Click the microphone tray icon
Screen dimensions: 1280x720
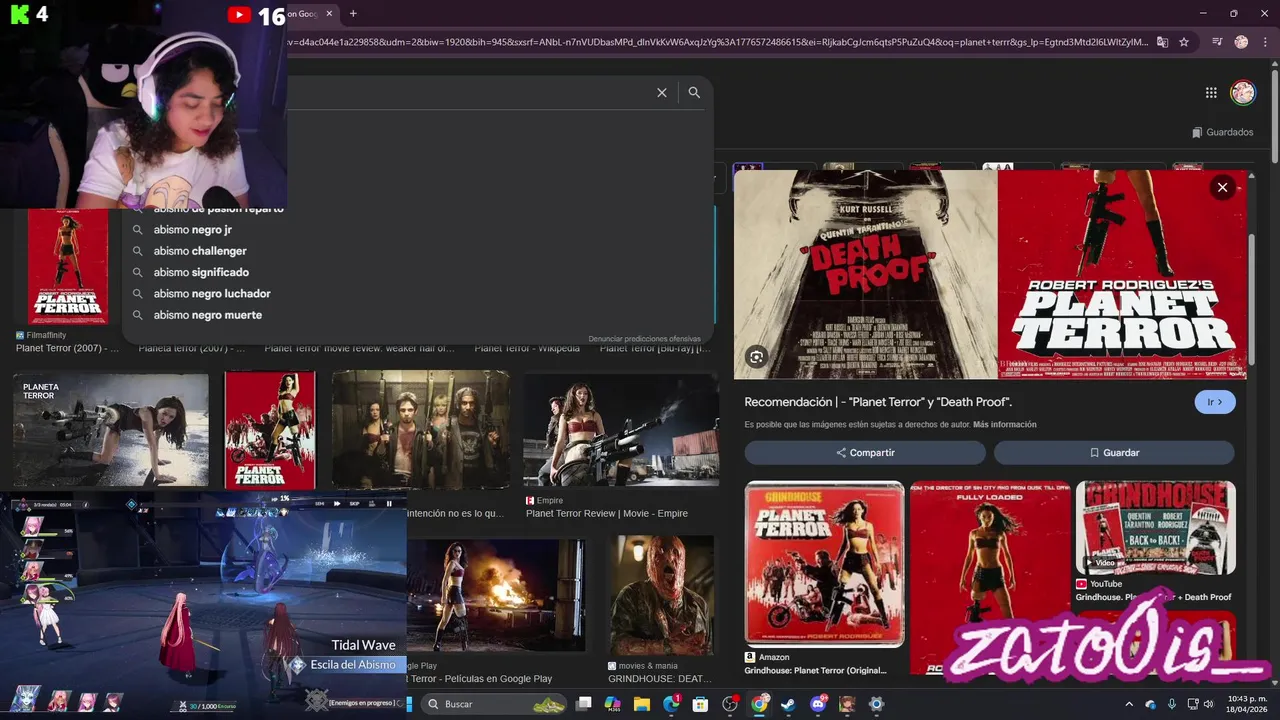(1171, 704)
